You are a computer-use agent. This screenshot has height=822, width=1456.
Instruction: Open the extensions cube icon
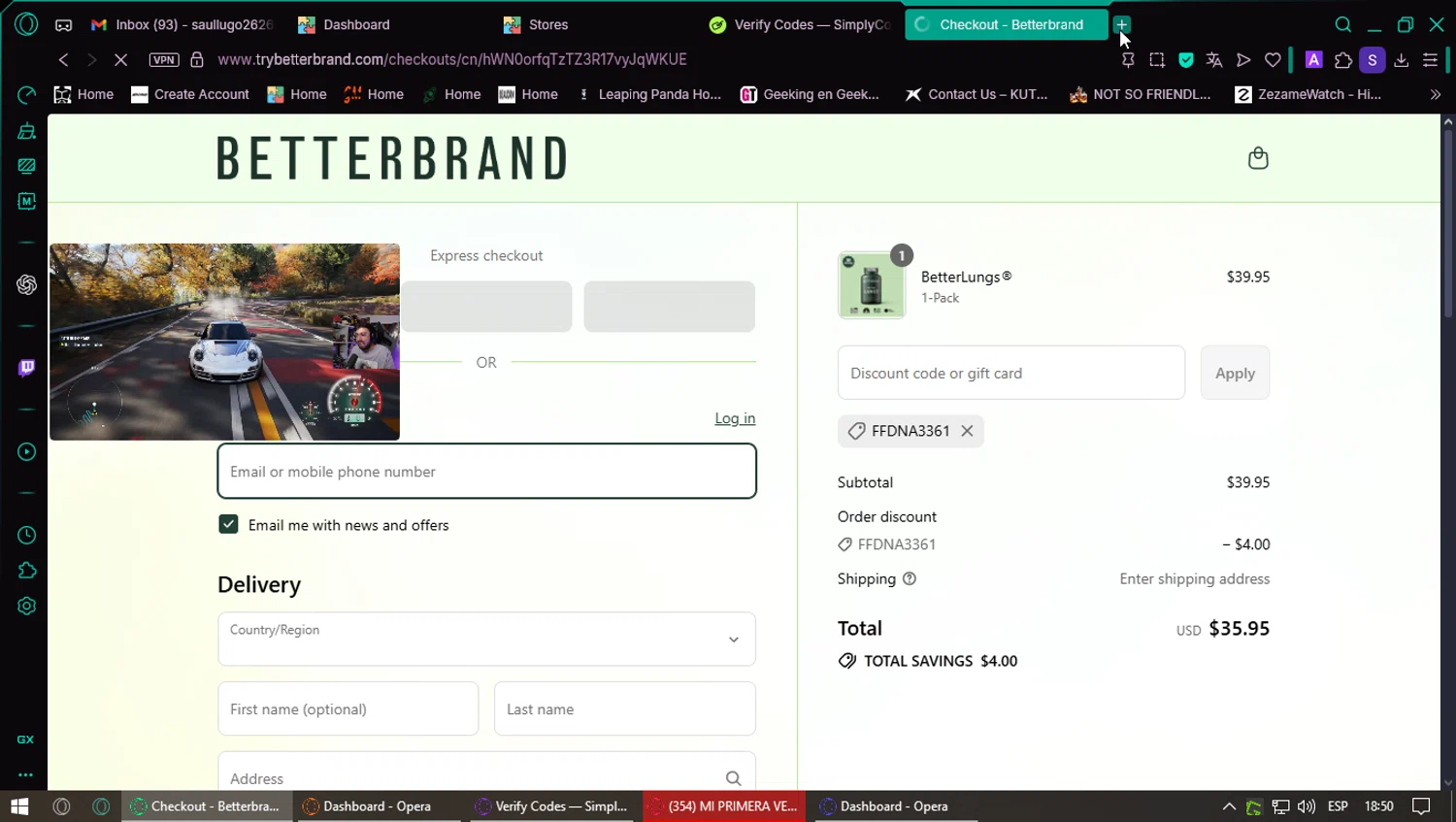tap(1343, 60)
